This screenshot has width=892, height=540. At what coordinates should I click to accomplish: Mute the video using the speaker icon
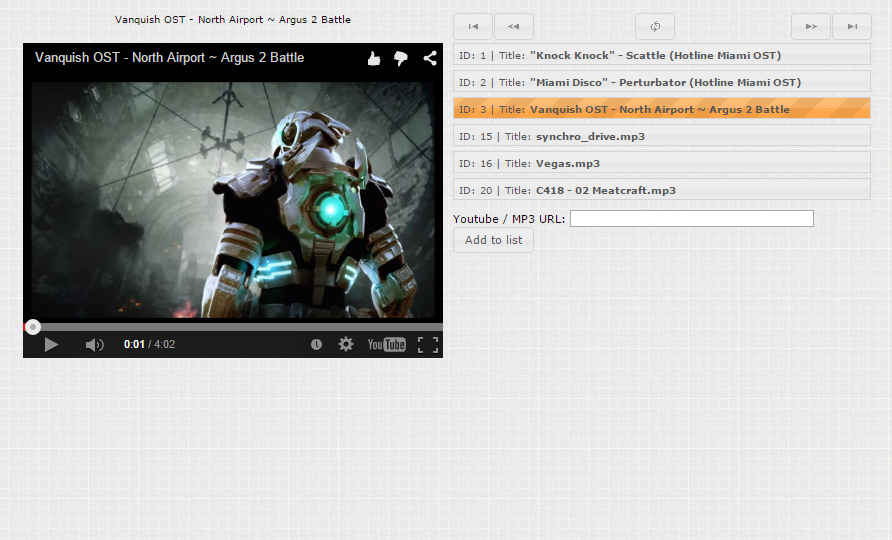click(94, 344)
